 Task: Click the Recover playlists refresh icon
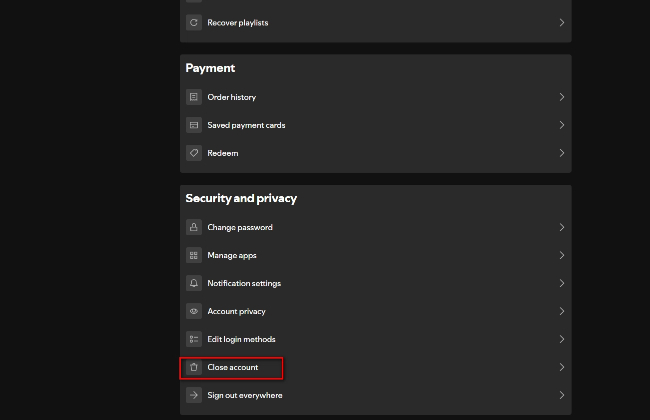pos(194,23)
